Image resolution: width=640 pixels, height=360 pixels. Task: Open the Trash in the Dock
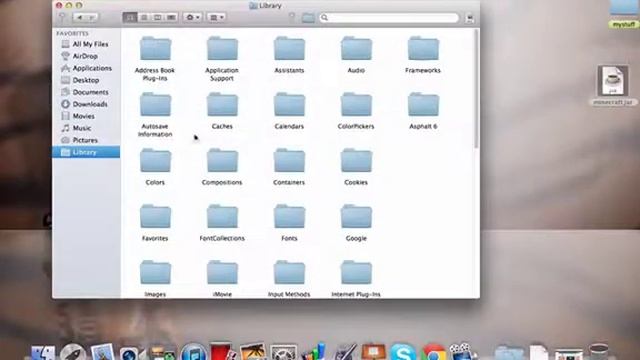(599, 352)
